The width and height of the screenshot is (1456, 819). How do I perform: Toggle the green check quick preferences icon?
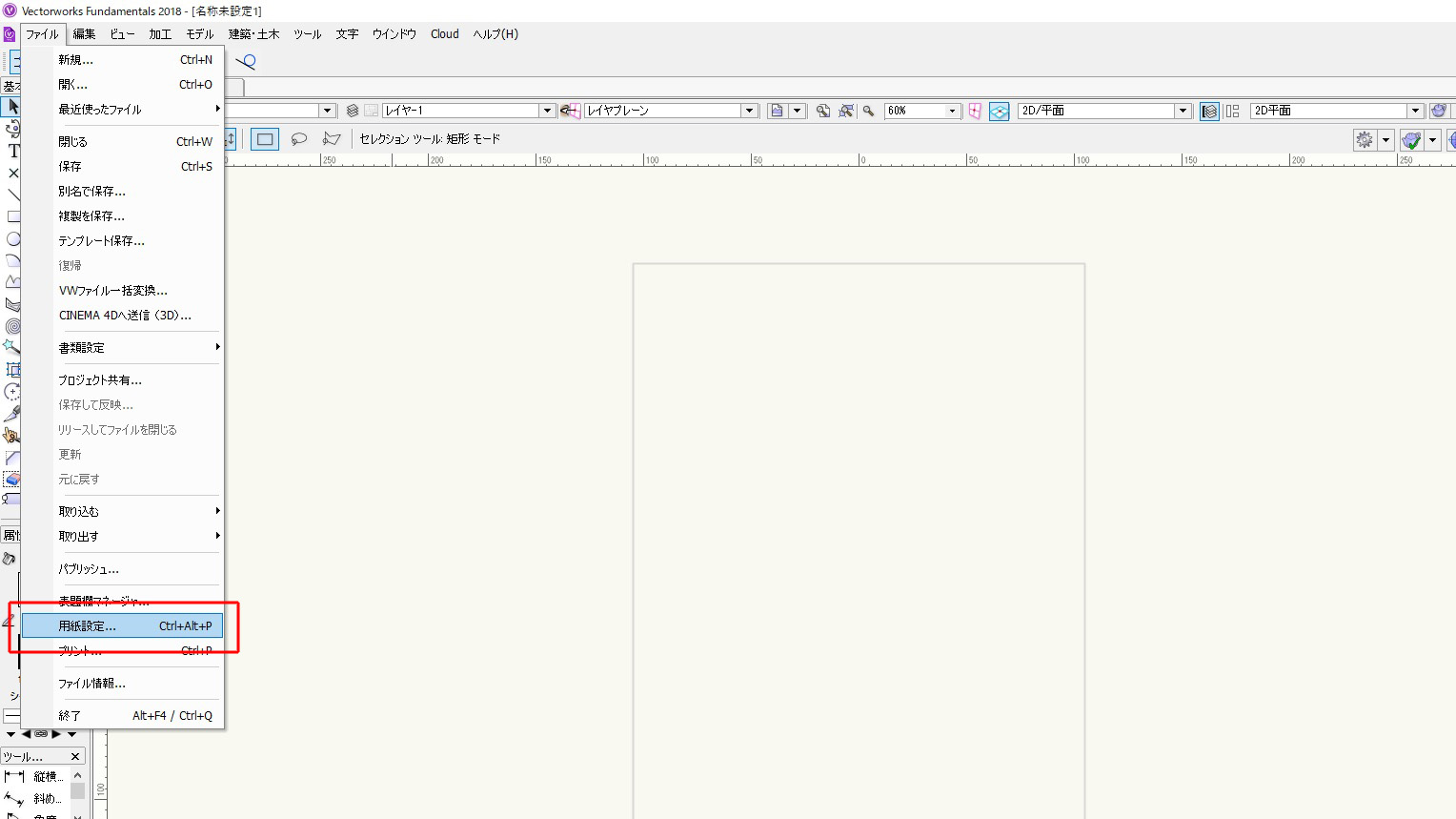1411,140
